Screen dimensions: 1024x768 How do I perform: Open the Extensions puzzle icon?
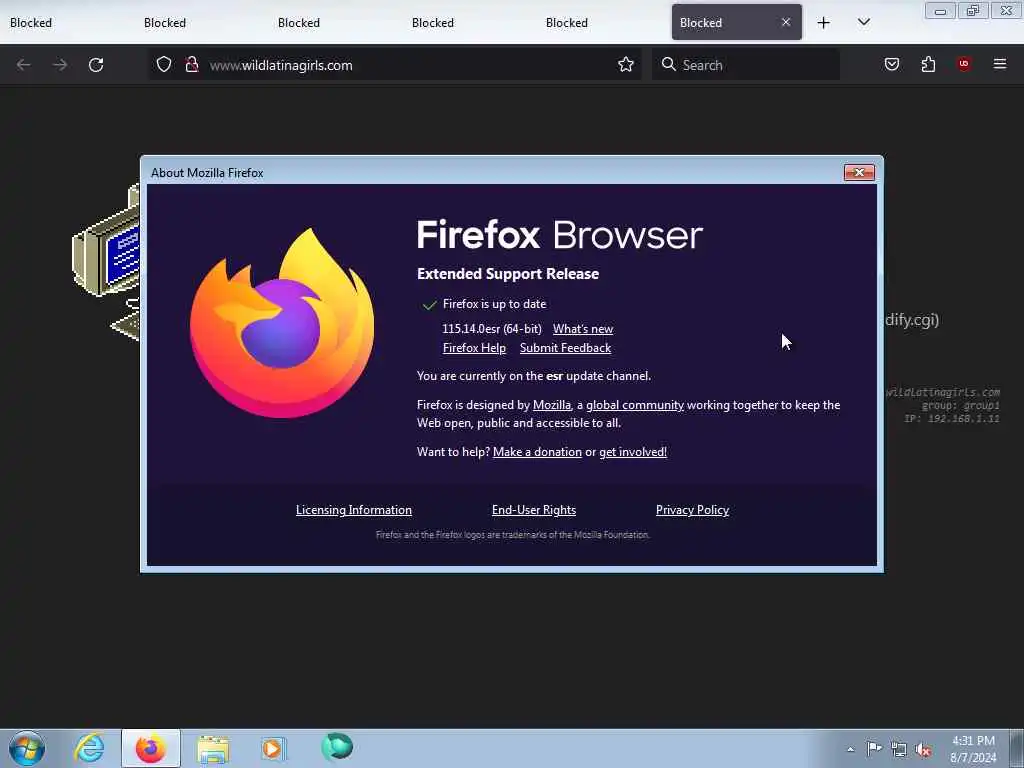click(x=928, y=64)
